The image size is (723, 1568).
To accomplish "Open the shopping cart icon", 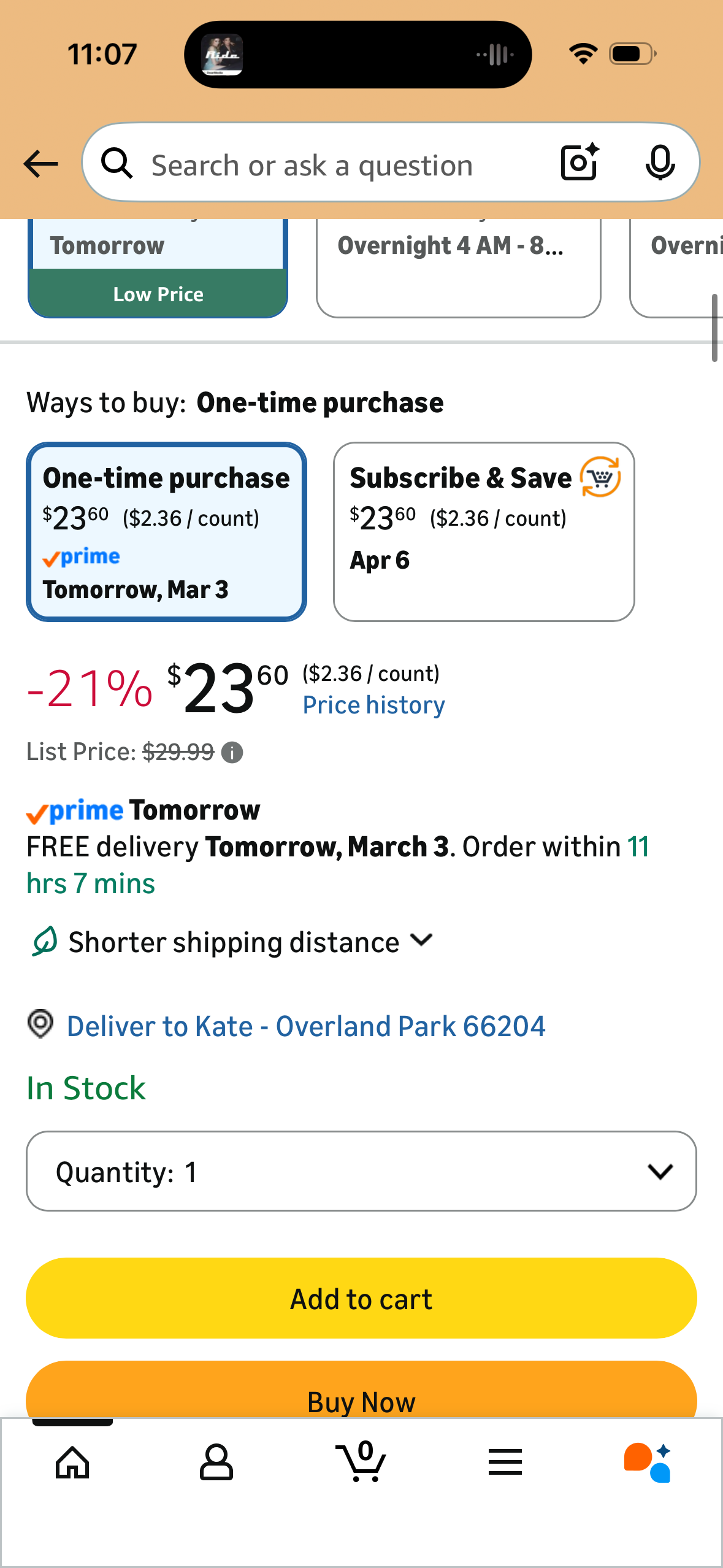I will click(361, 1462).
